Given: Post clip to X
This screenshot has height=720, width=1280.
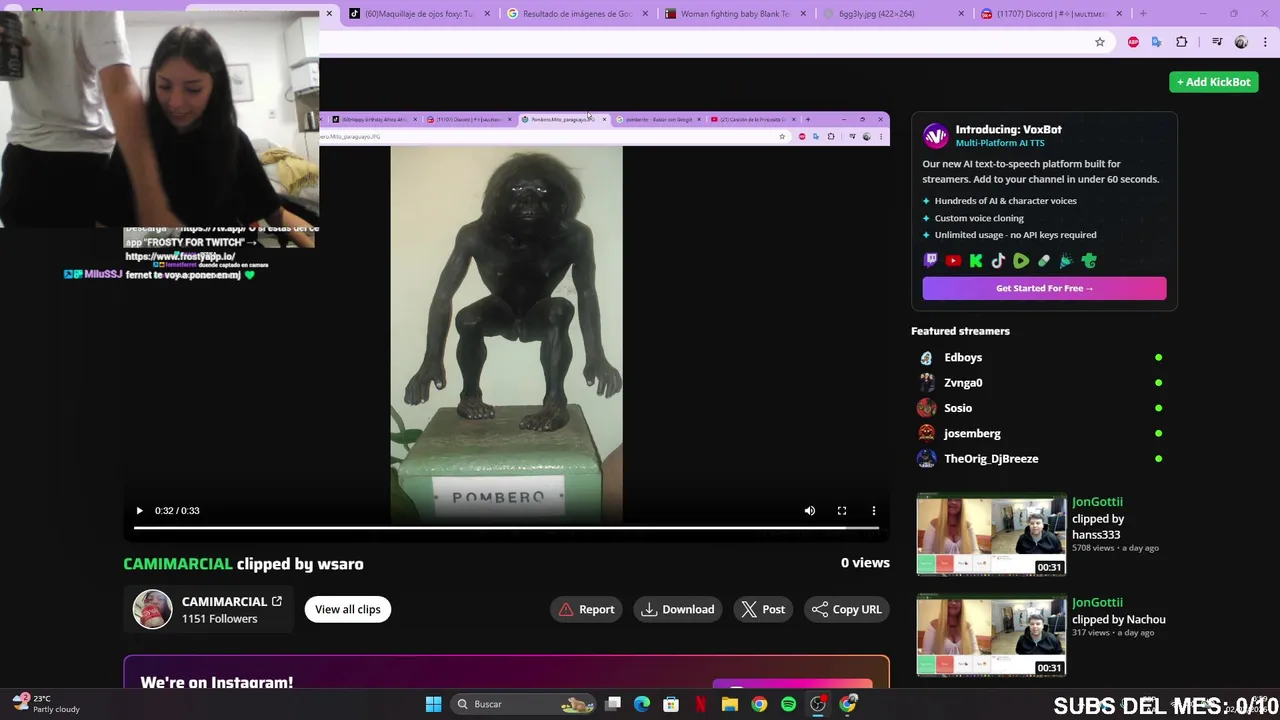Looking at the screenshot, I should point(763,609).
